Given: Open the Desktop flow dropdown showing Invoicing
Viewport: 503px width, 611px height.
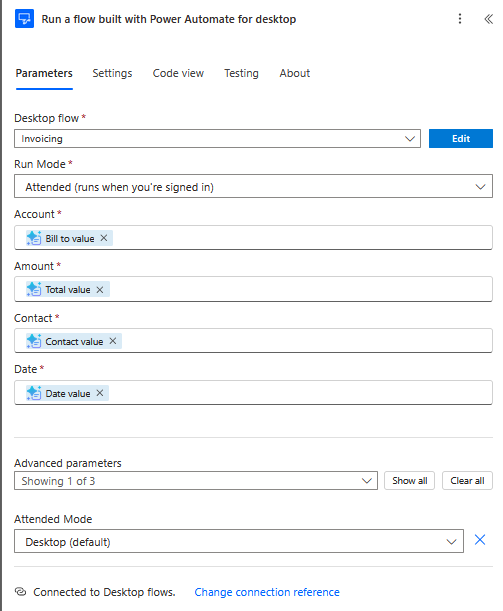Looking at the screenshot, I should pos(217,139).
